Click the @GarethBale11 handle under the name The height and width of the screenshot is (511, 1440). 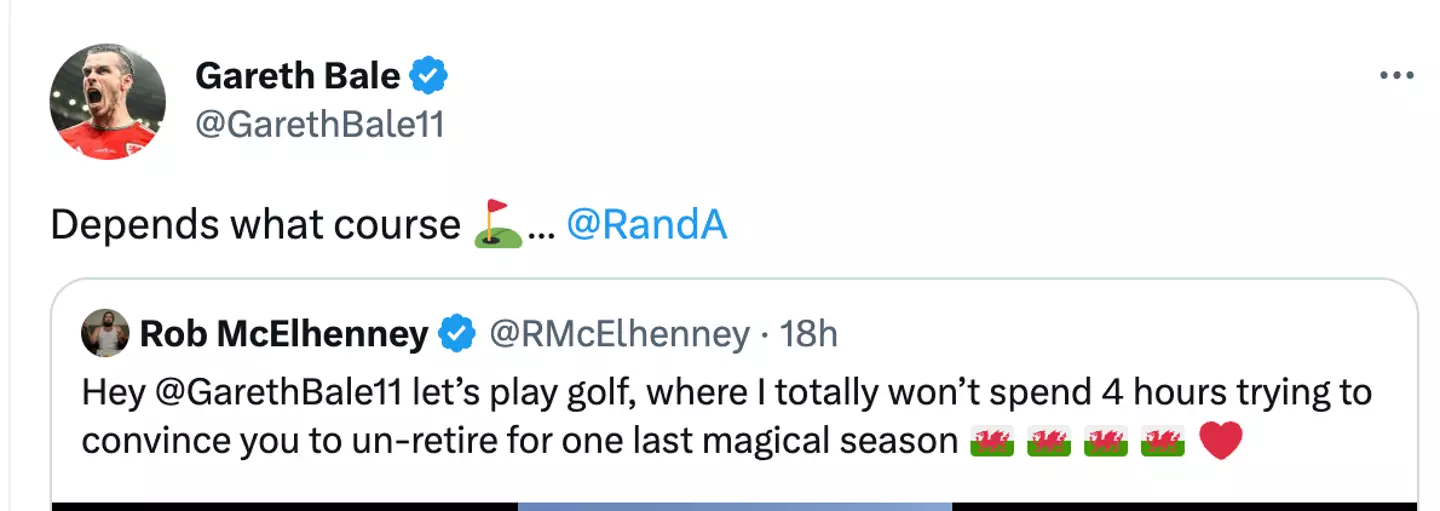click(319, 125)
